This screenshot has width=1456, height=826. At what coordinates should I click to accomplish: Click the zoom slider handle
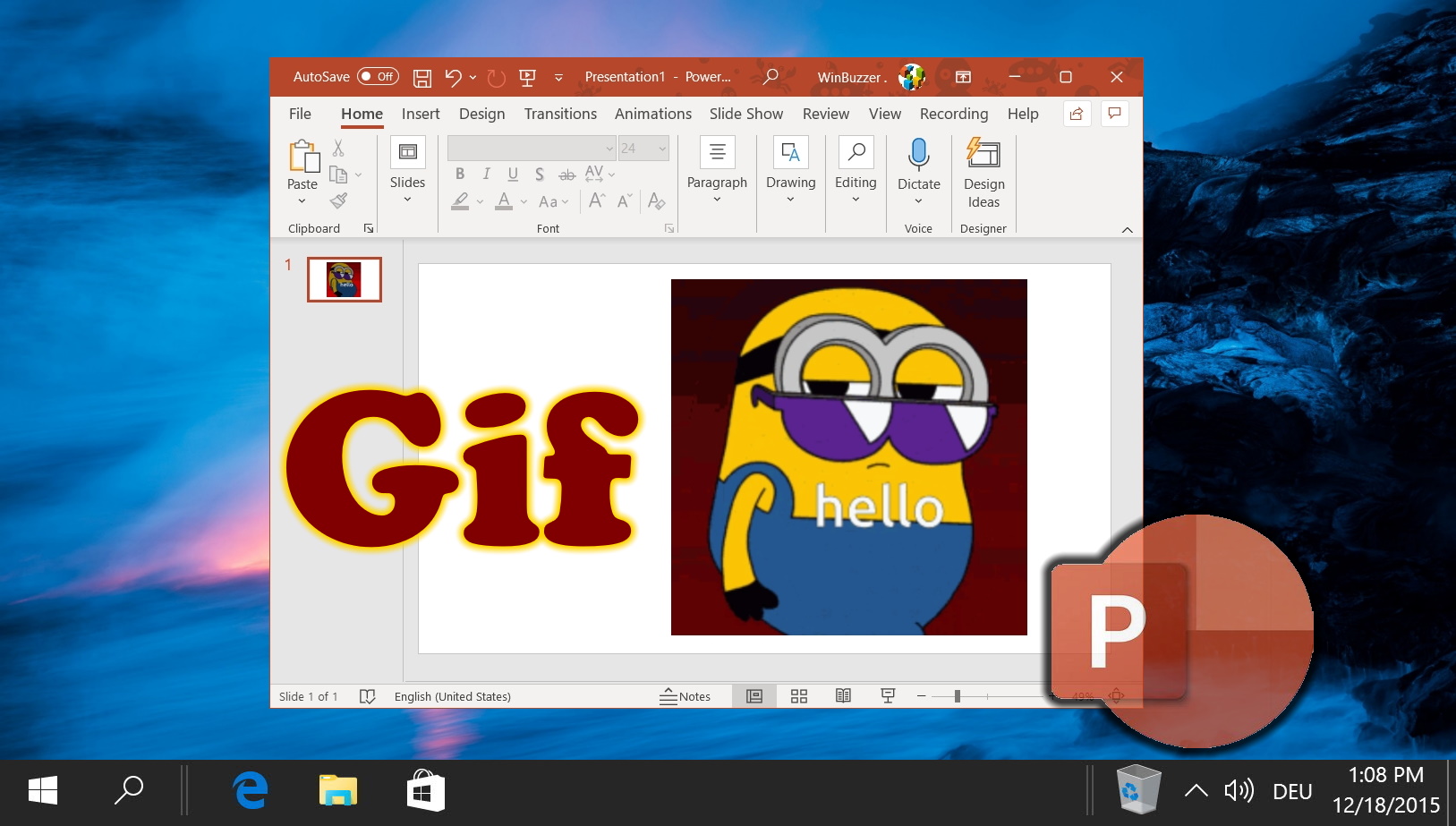[957, 696]
